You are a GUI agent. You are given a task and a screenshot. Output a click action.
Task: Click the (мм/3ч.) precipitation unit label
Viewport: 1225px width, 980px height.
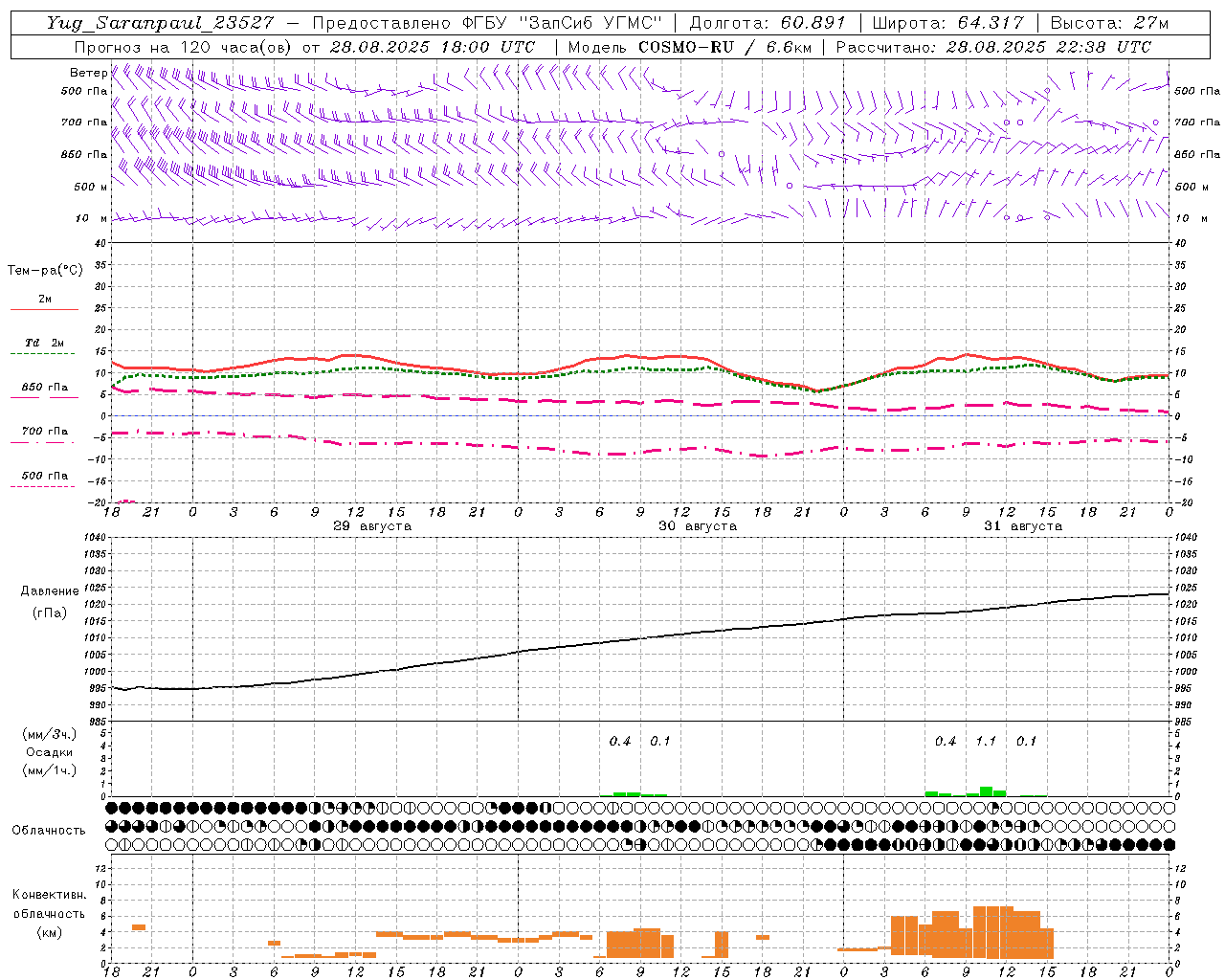click(x=49, y=734)
